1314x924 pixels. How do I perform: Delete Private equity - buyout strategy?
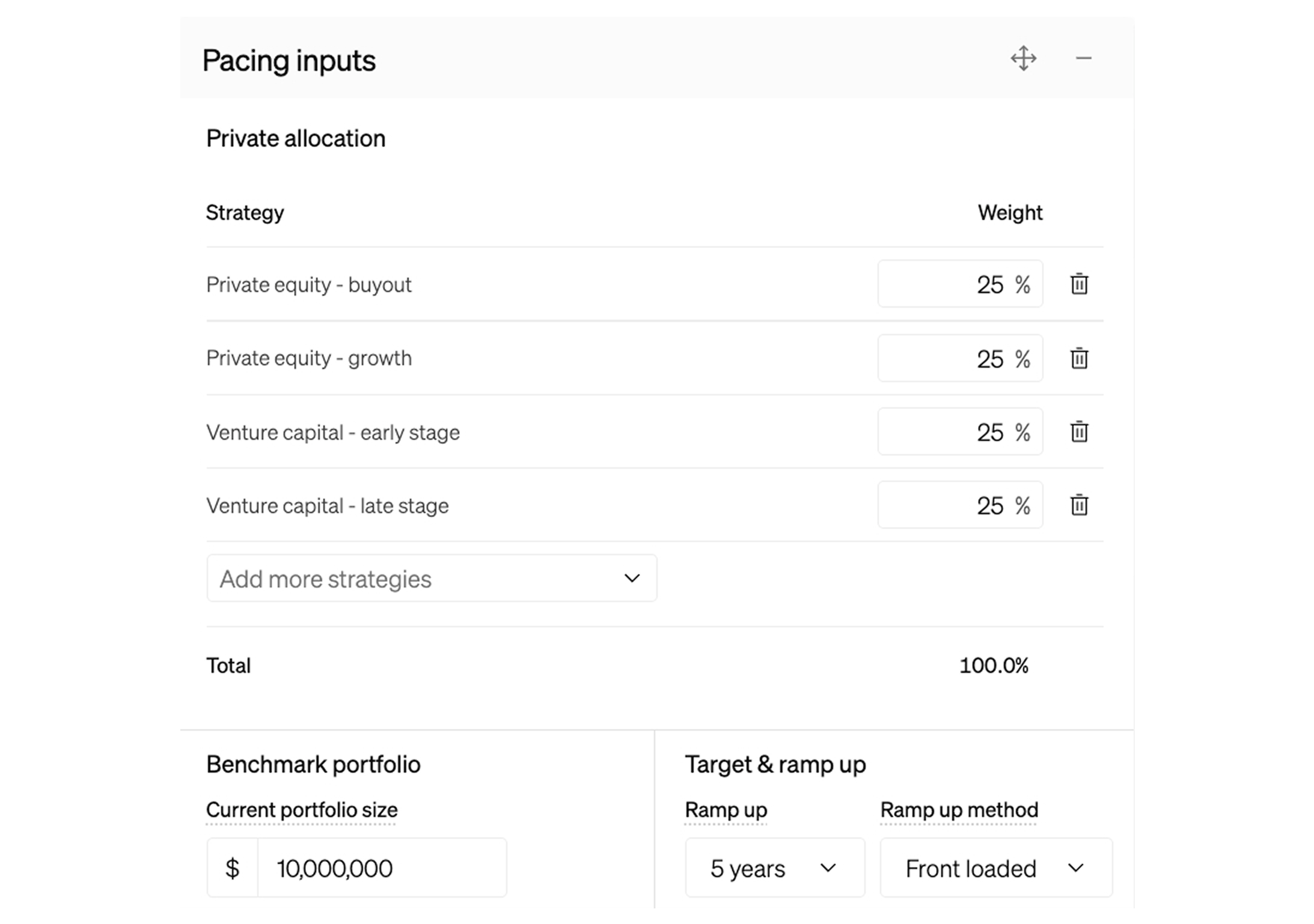1079,284
